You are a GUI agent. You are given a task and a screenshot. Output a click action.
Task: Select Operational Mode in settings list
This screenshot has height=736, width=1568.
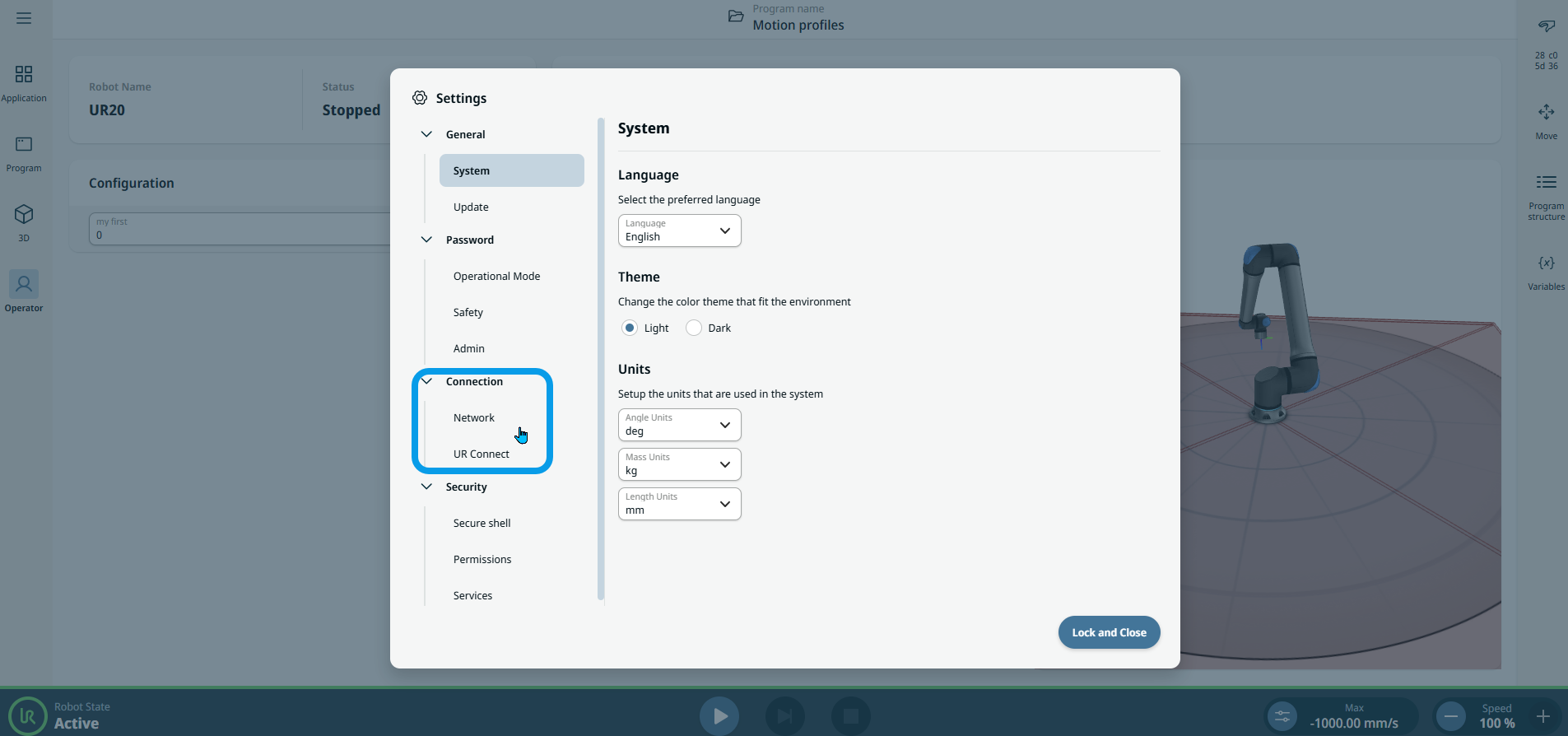tap(496, 276)
